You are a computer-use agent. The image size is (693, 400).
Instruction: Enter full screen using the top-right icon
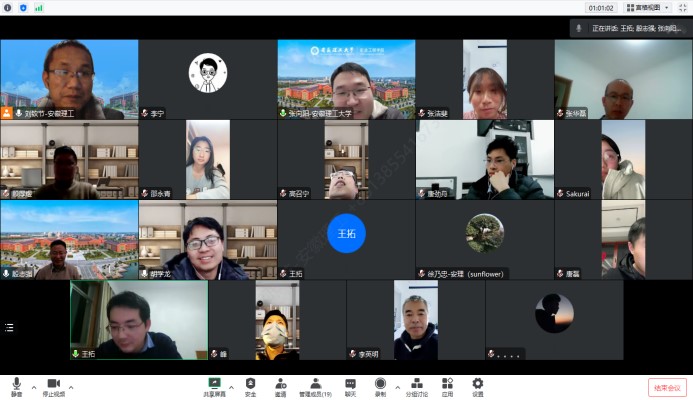pos(685,7)
